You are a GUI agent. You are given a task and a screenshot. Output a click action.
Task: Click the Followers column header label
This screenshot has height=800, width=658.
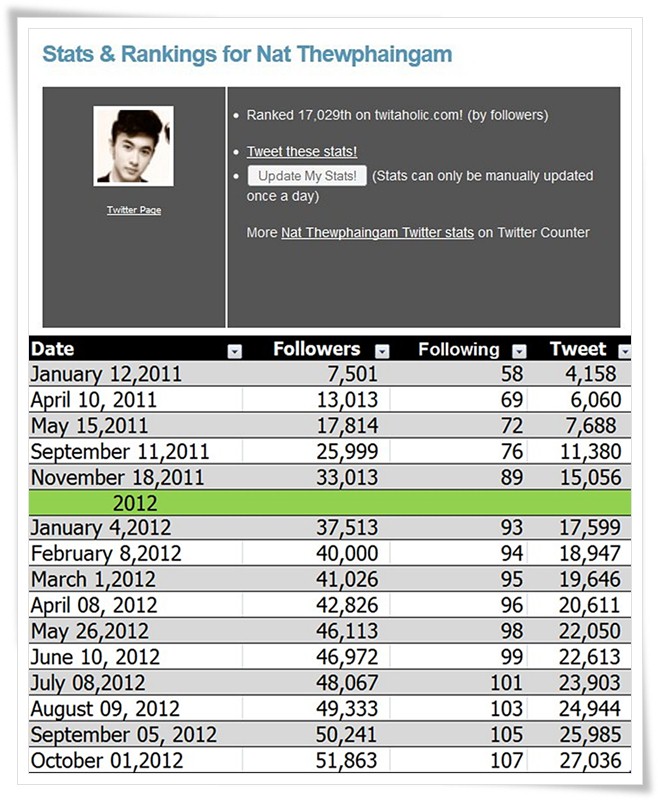(317, 349)
